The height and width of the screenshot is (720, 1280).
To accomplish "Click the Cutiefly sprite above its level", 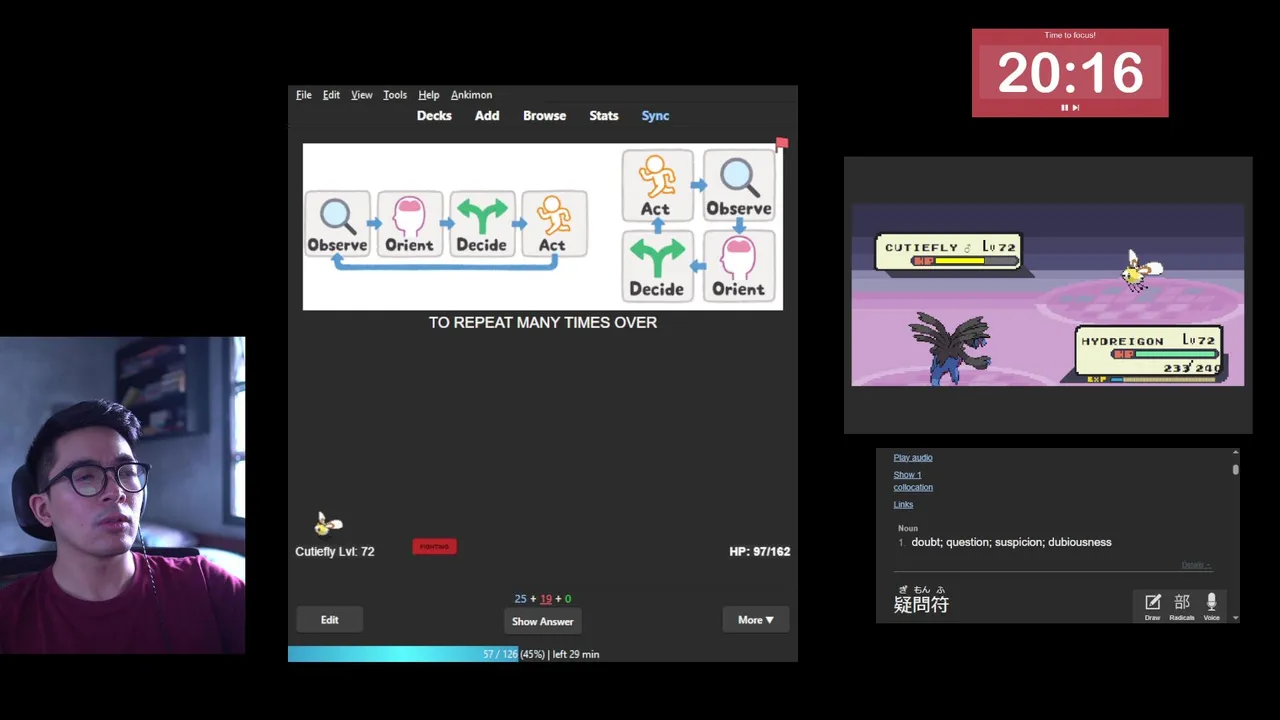I will click(328, 523).
